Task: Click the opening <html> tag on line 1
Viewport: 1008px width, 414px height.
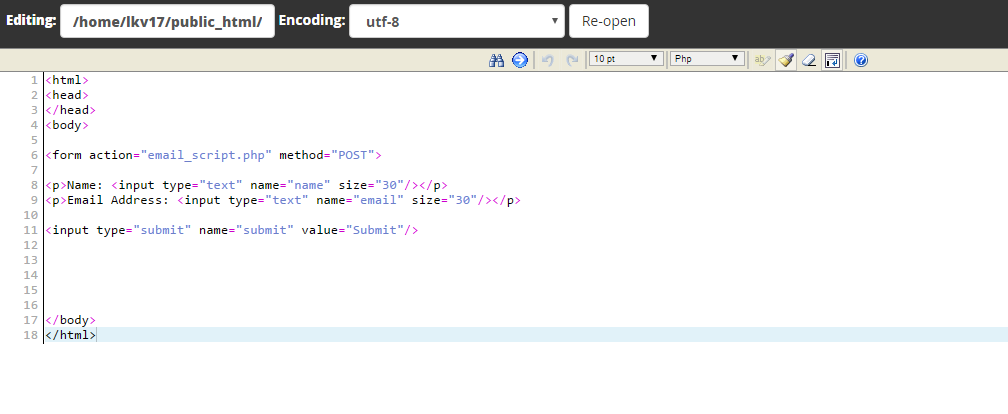Action: tap(67, 80)
